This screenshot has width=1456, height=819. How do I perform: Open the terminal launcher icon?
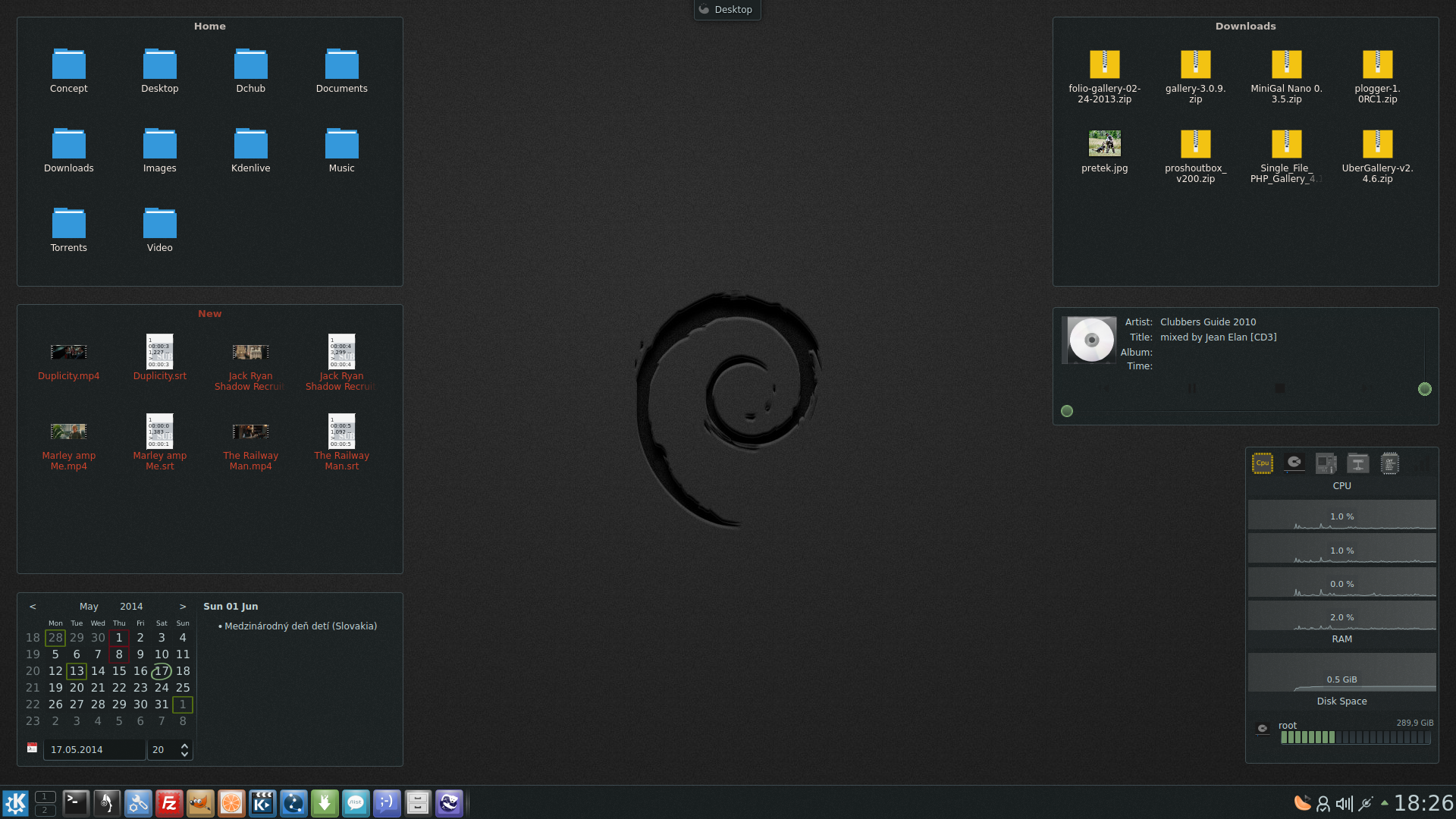click(76, 803)
